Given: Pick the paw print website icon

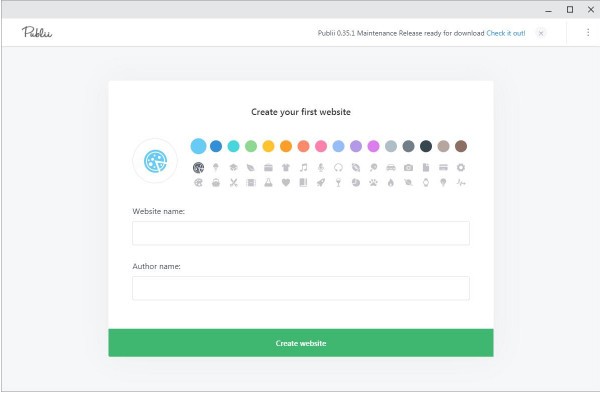Looking at the screenshot, I should [x=373, y=183].
